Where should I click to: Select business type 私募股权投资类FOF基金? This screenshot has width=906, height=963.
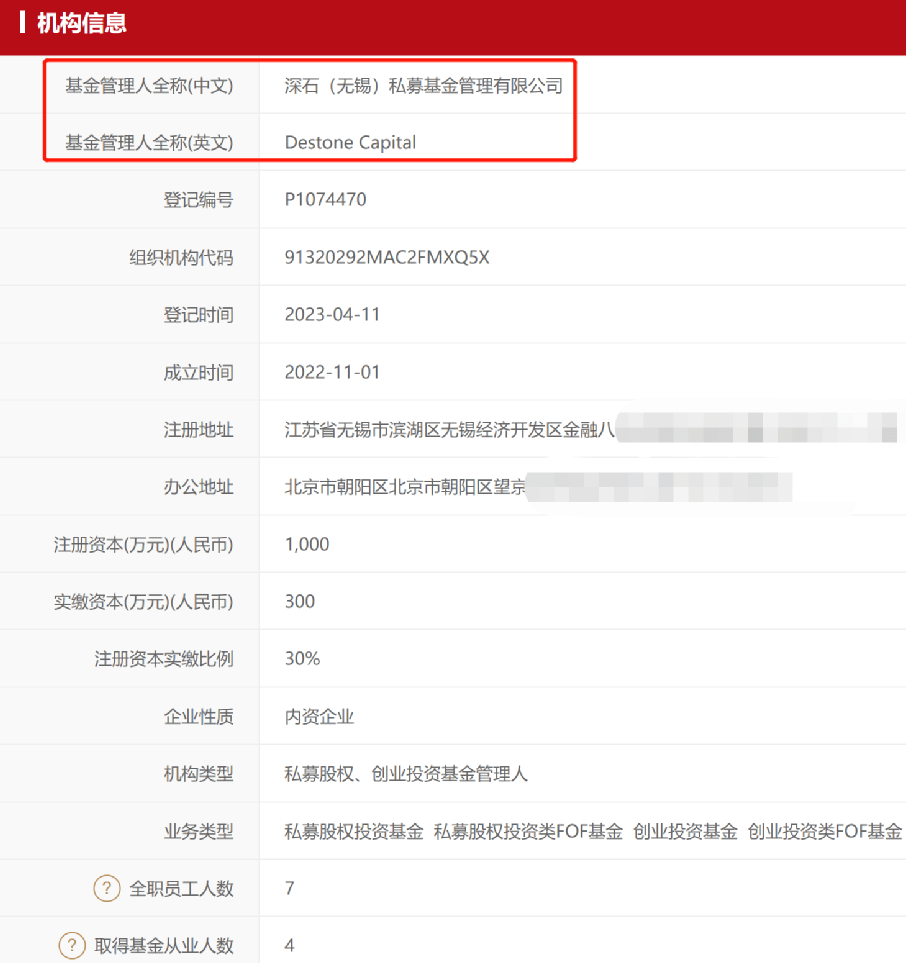[x=528, y=832]
